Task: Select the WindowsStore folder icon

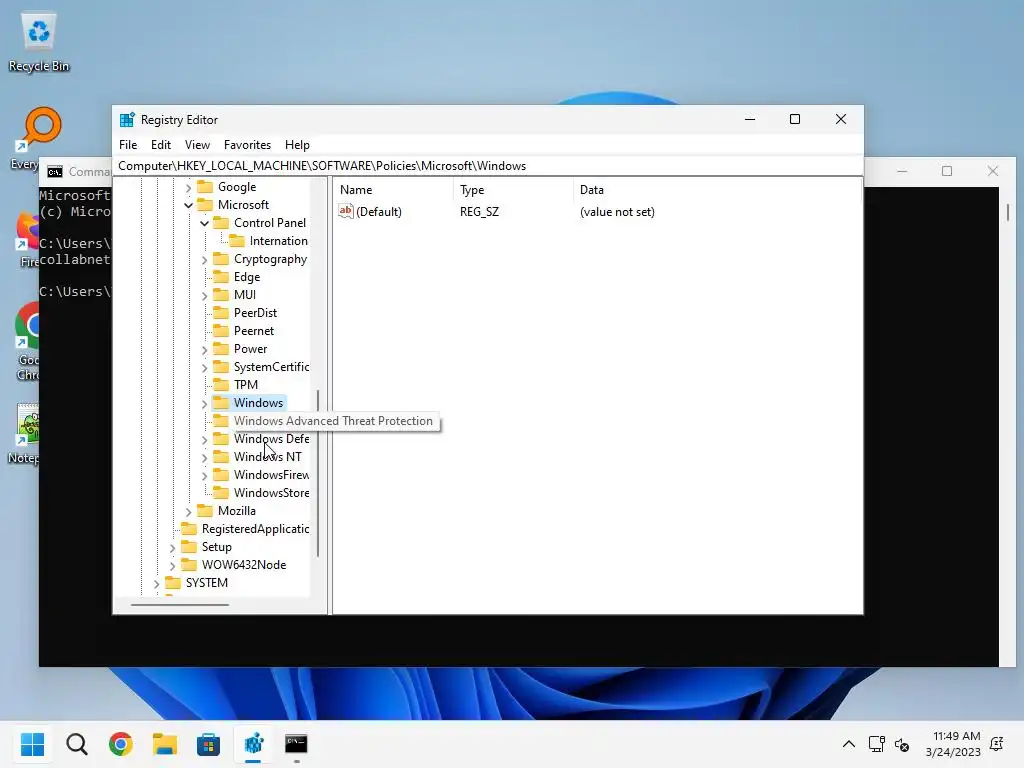Action: (221, 492)
